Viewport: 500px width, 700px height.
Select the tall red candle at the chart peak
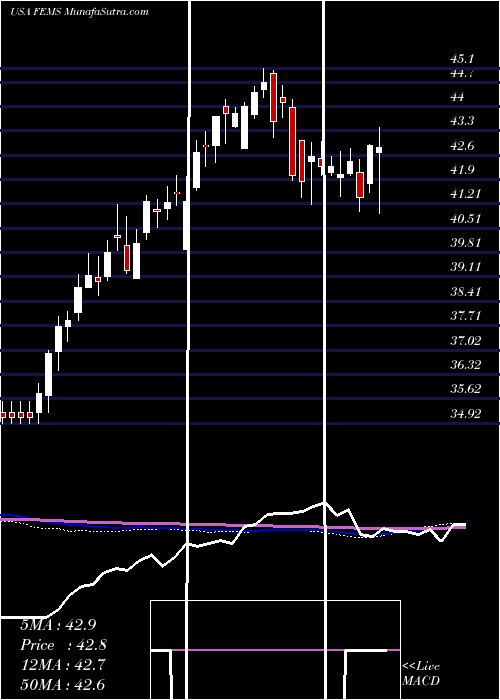[x=273, y=97]
